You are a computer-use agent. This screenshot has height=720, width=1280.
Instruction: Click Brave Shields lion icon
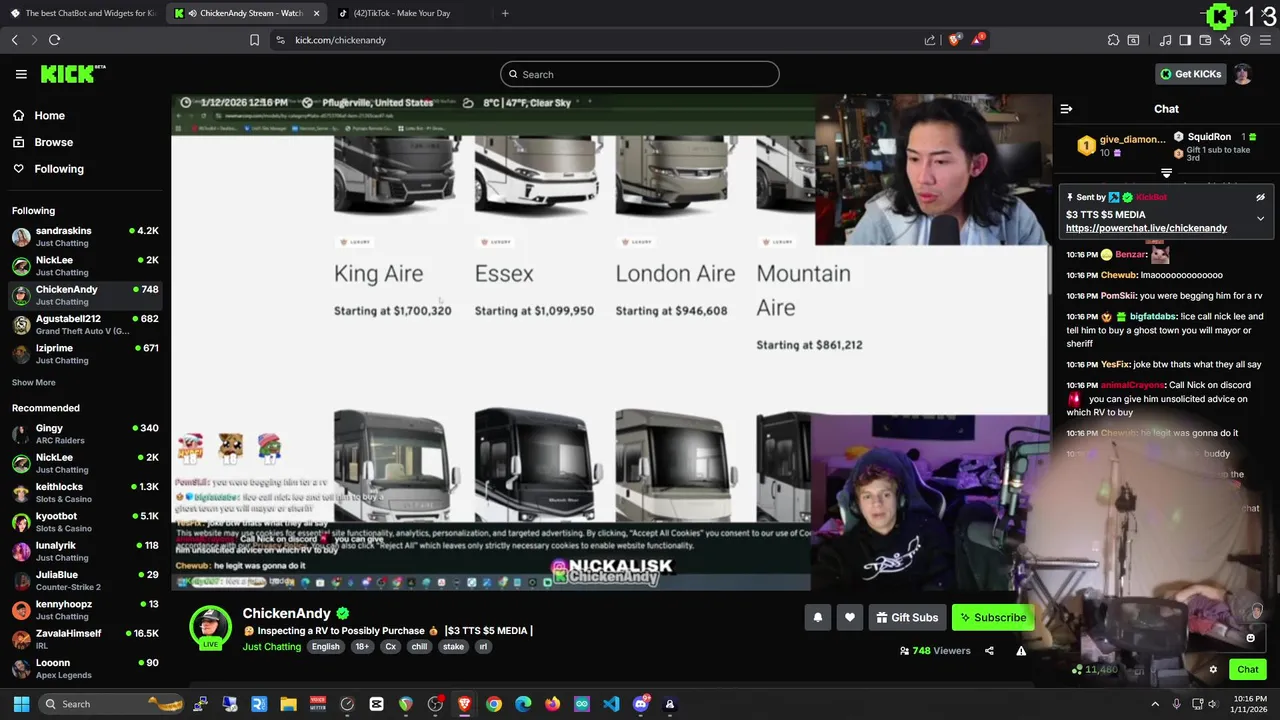pos(955,40)
